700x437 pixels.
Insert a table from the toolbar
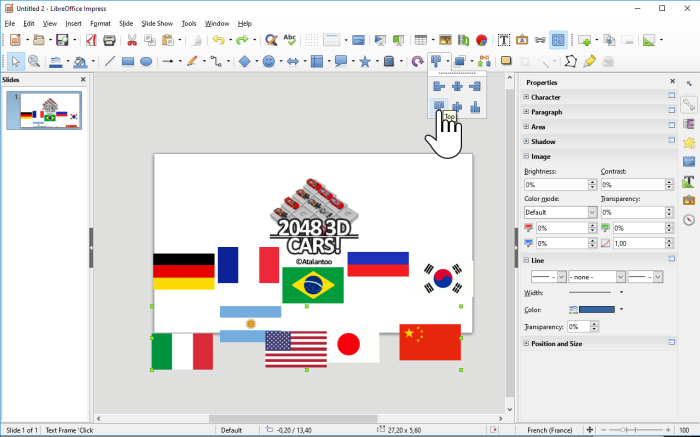click(421, 40)
